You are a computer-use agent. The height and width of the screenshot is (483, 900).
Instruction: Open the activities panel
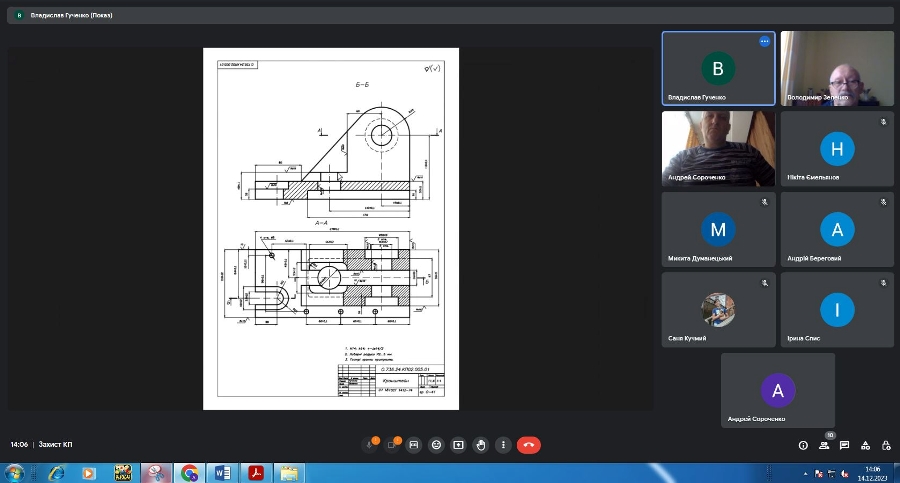[865, 445]
